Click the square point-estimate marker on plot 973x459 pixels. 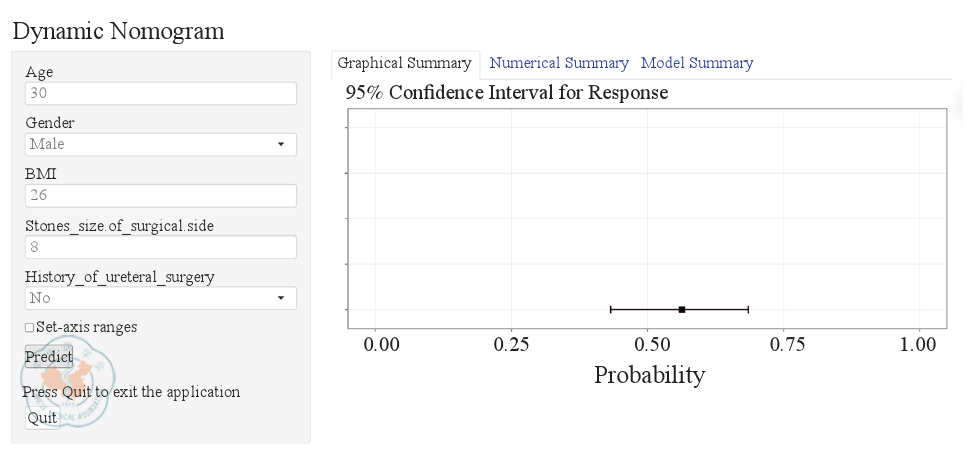click(682, 310)
